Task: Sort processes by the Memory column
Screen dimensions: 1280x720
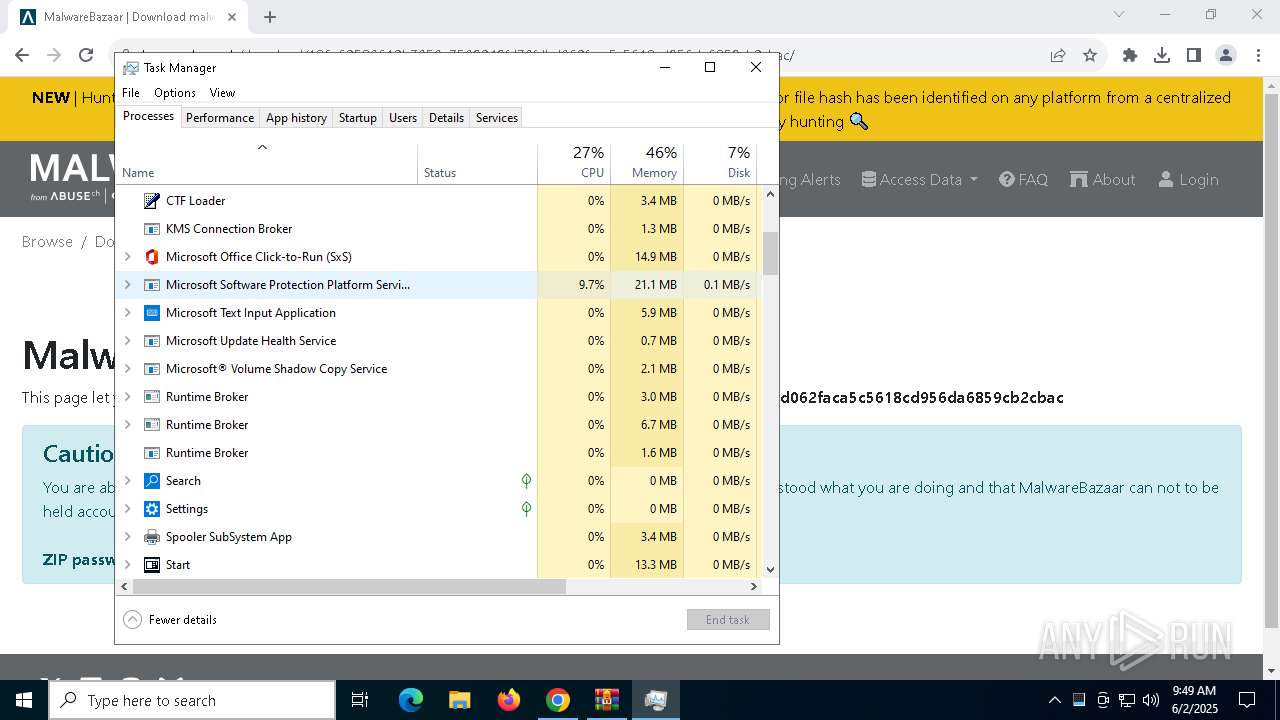Action: 647,163
